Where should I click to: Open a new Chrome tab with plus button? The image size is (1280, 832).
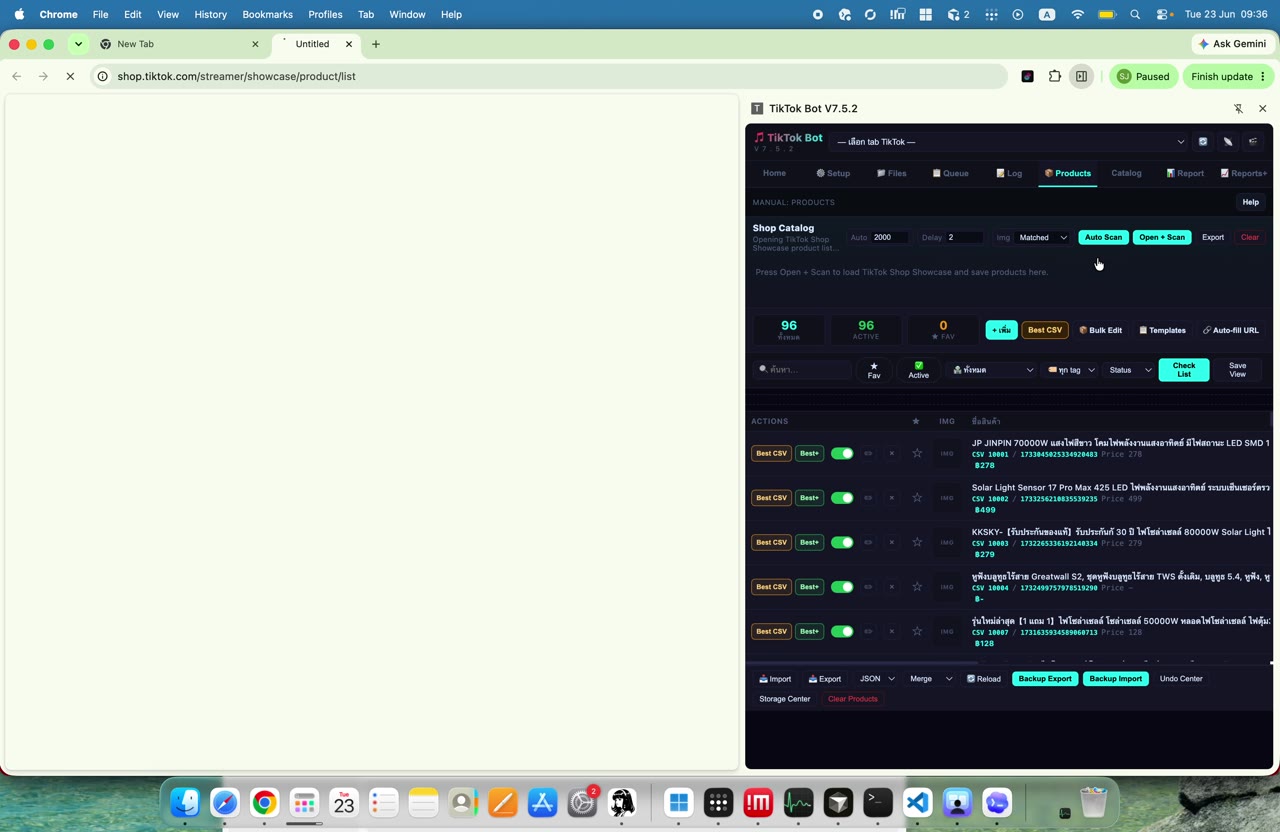coord(376,44)
